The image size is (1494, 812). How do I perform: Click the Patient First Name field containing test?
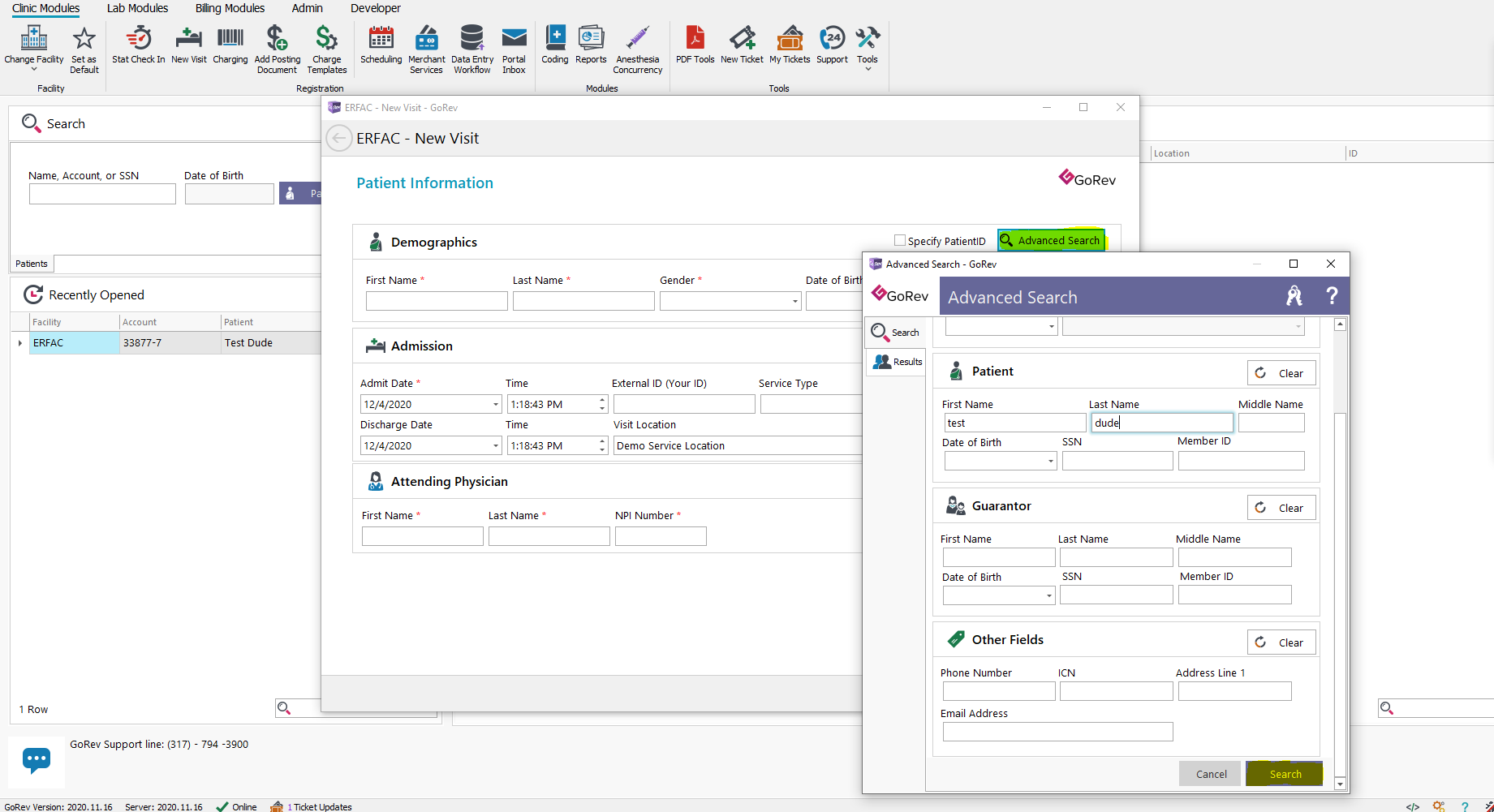(x=1014, y=423)
